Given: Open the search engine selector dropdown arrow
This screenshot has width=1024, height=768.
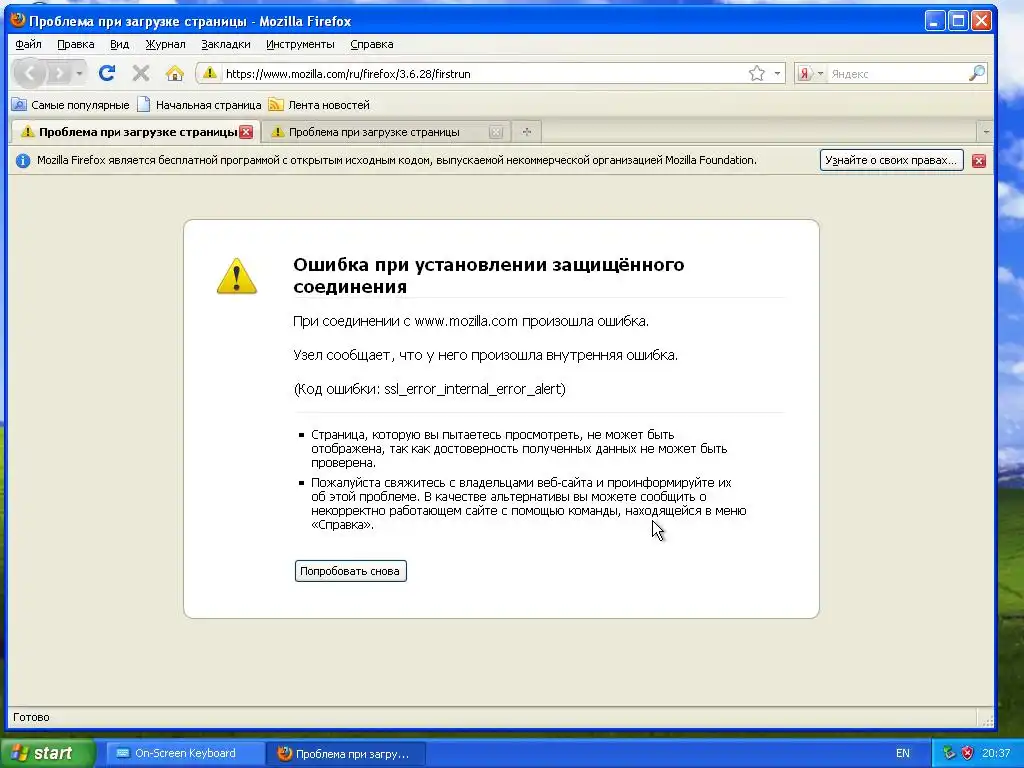Looking at the screenshot, I should 820,74.
